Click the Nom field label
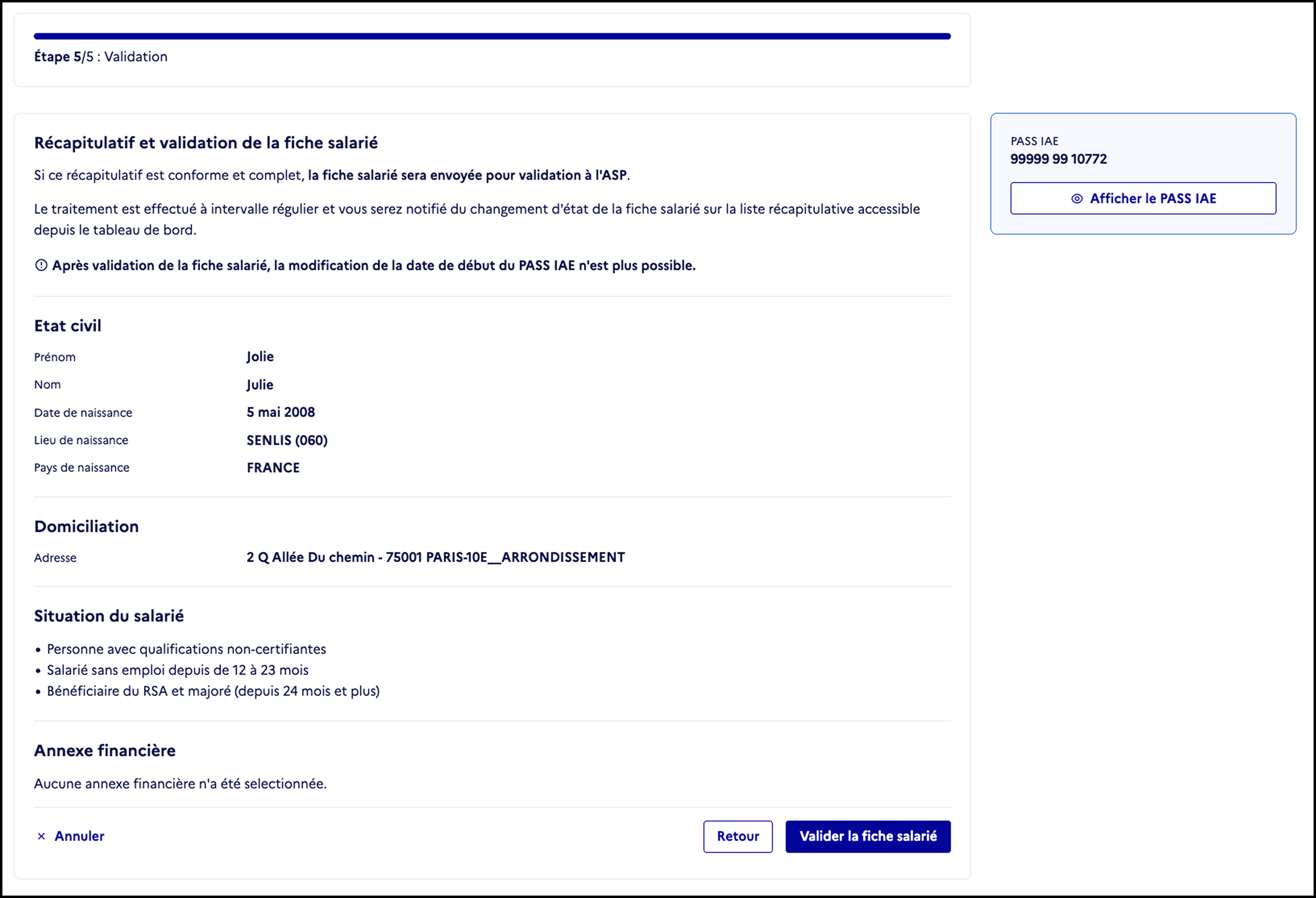The height and width of the screenshot is (898, 1316). 47,385
